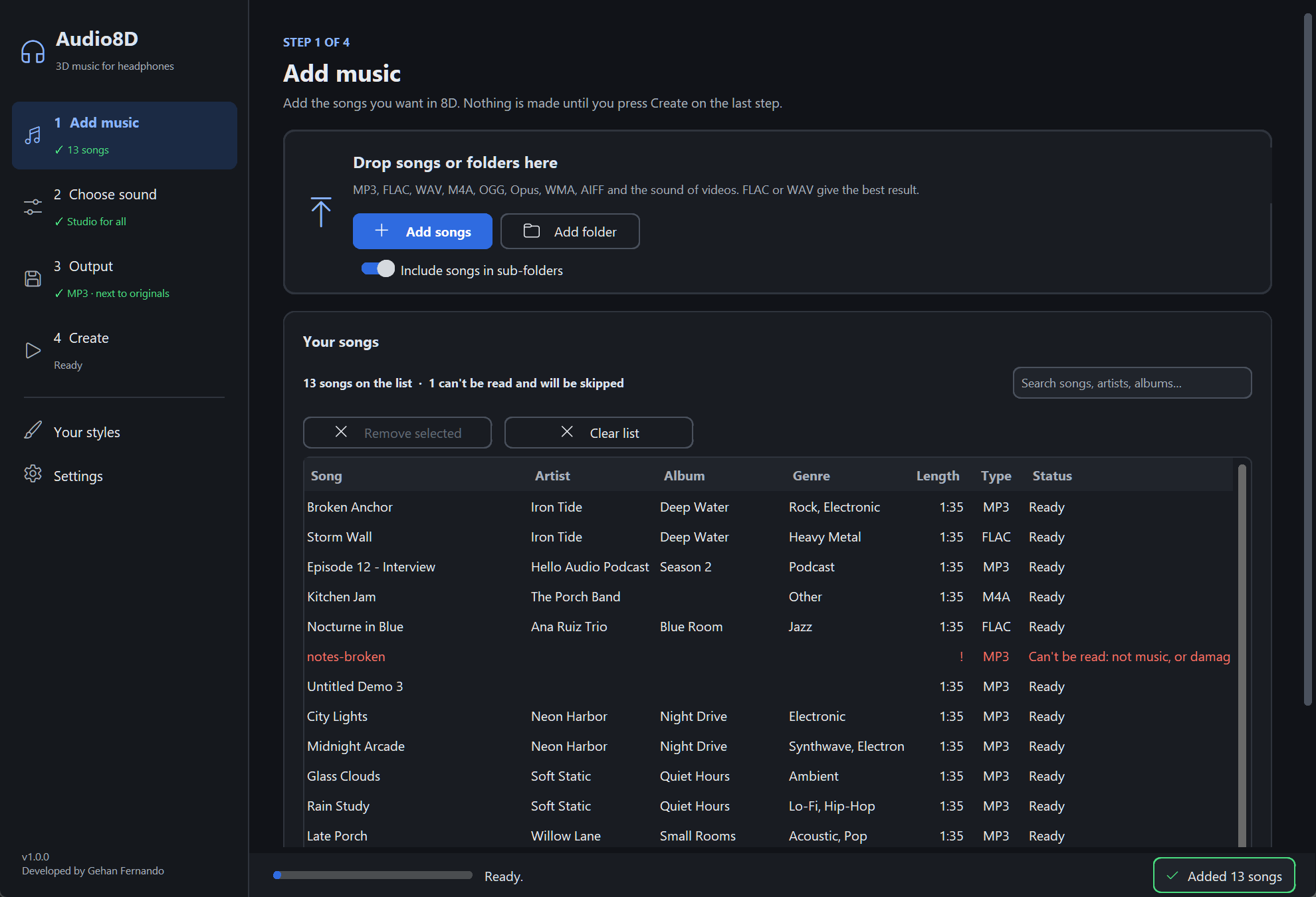The height and width of the screenshot is (897, 1316).
Task: Select the Nocturne in Blue row
Action: 769,627
